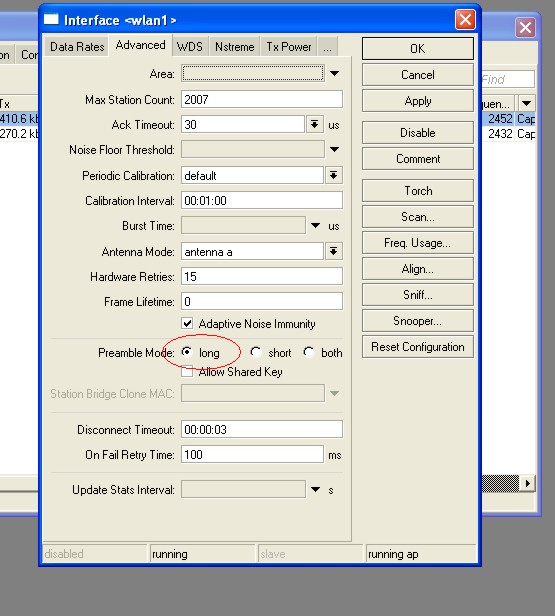
Task: Expand the Update Stats Interval arrow
Action: 315,490
